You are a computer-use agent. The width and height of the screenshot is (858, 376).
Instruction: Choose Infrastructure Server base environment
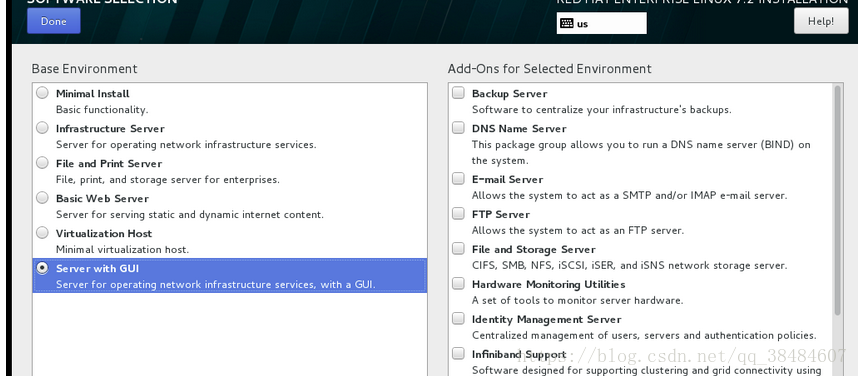42,128
